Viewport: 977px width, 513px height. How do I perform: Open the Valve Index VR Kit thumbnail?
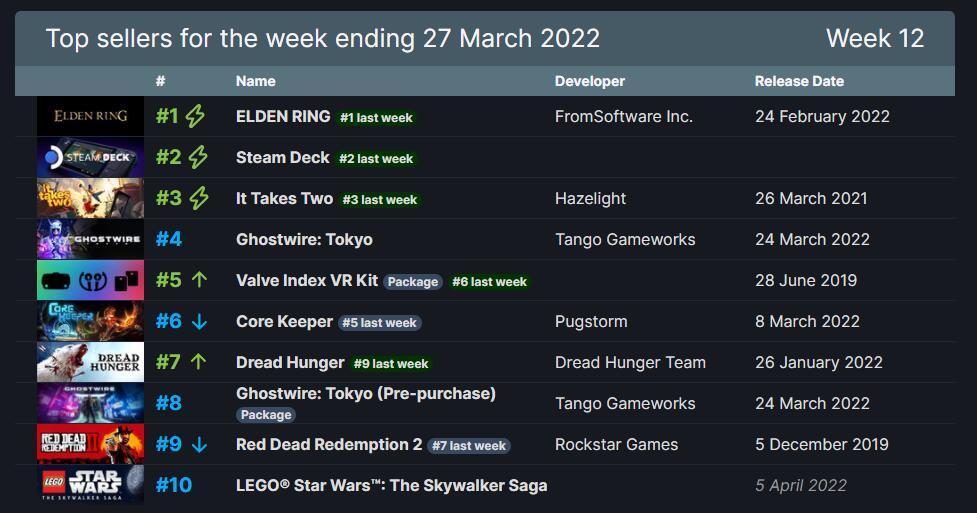(90, 280)
